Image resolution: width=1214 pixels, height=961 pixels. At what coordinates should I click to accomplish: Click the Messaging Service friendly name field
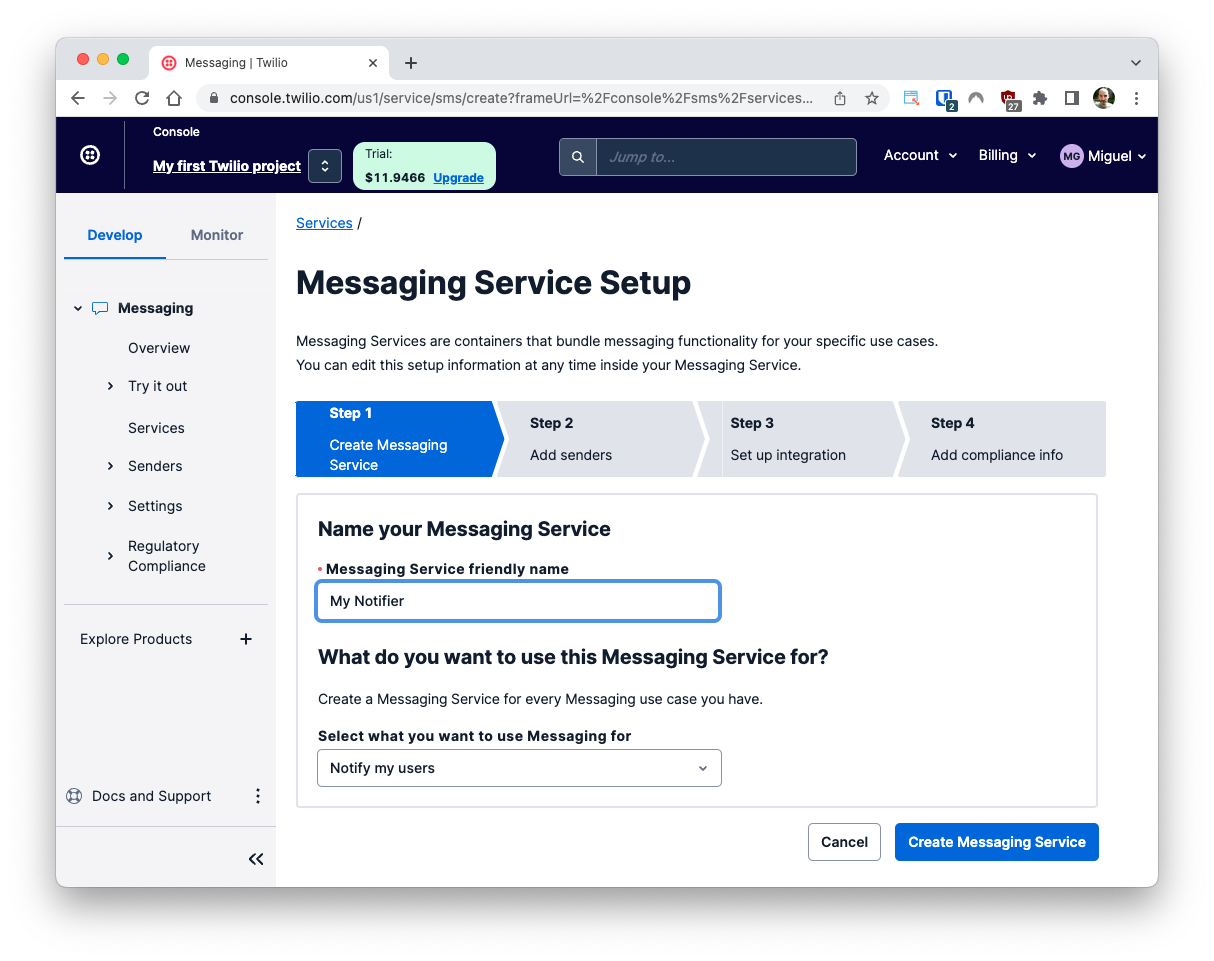pos(518,601)
